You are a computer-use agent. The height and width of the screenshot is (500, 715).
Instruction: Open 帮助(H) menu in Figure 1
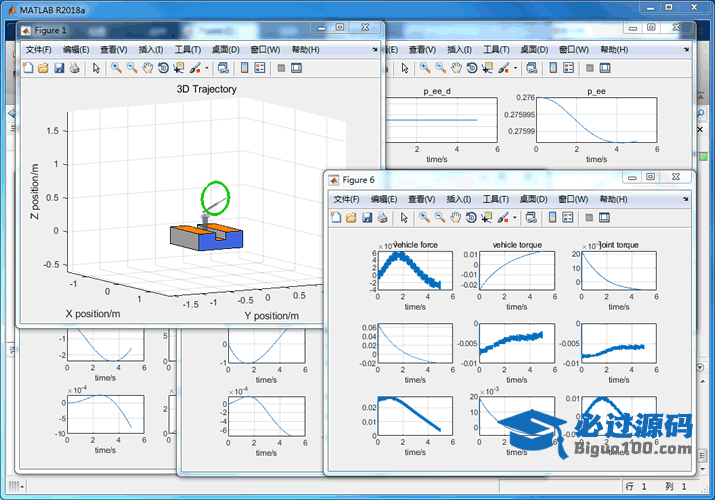coord(306,50)
